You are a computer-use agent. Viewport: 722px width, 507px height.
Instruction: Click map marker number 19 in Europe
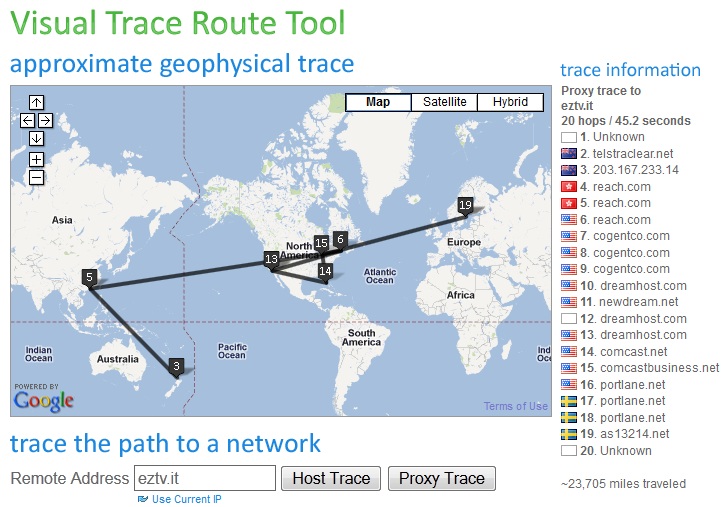click(464, 205)
